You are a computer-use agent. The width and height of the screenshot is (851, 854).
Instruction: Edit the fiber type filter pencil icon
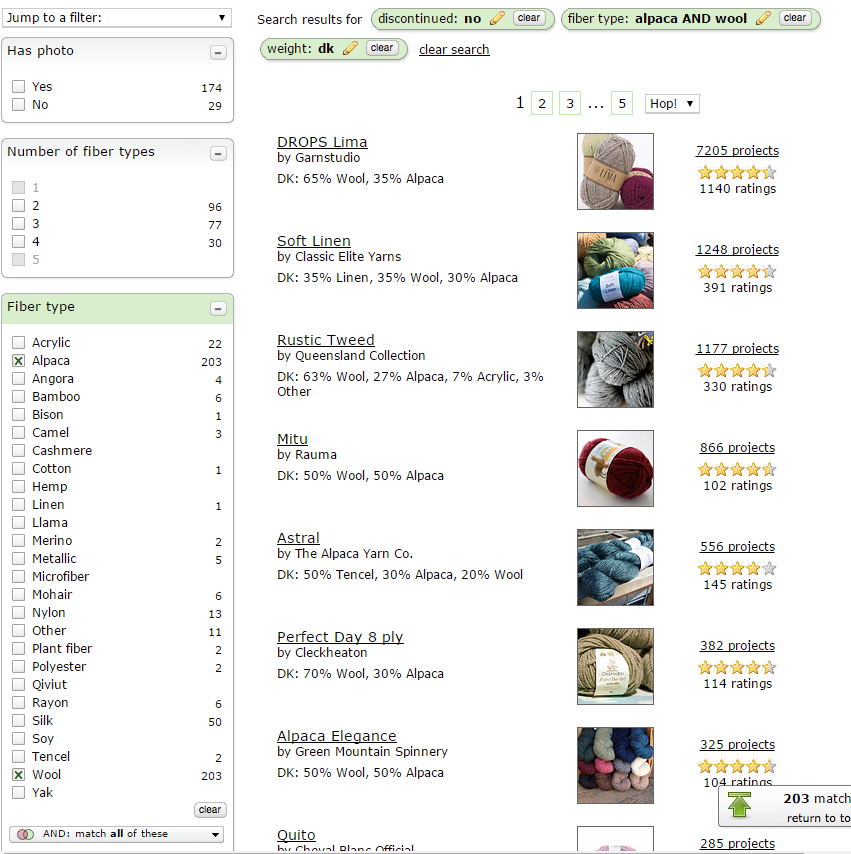763,19
